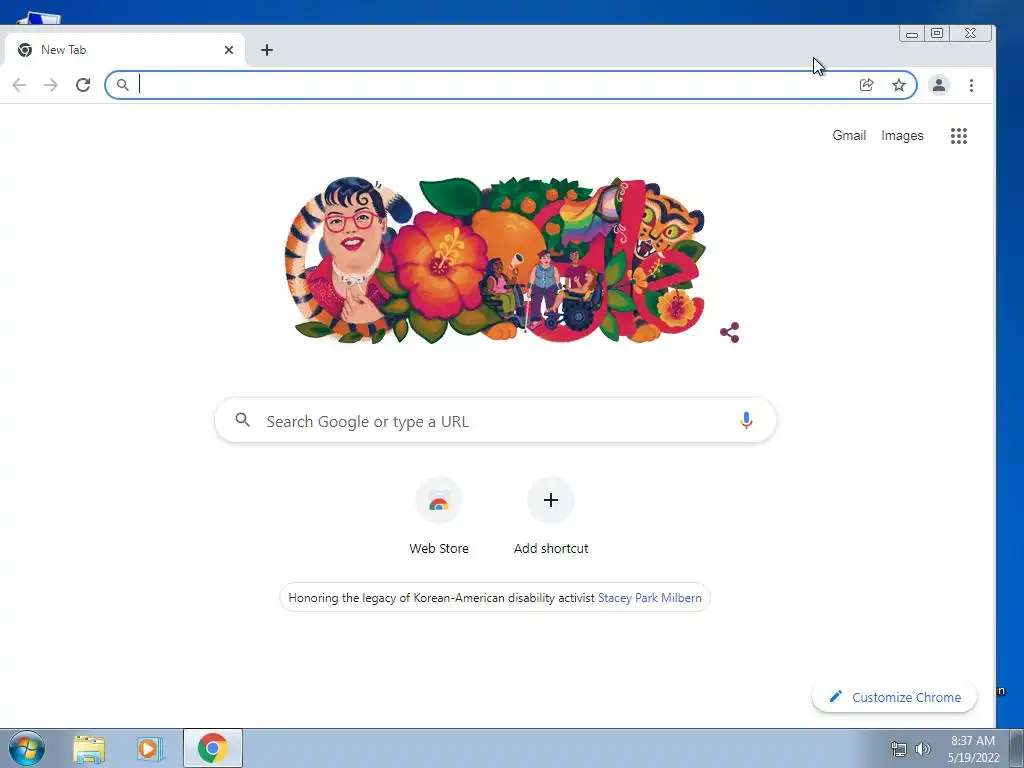Click the Search Google or type a URL box
The image size is (1024, 768).
pyautogui.click(x=496, y=421)
